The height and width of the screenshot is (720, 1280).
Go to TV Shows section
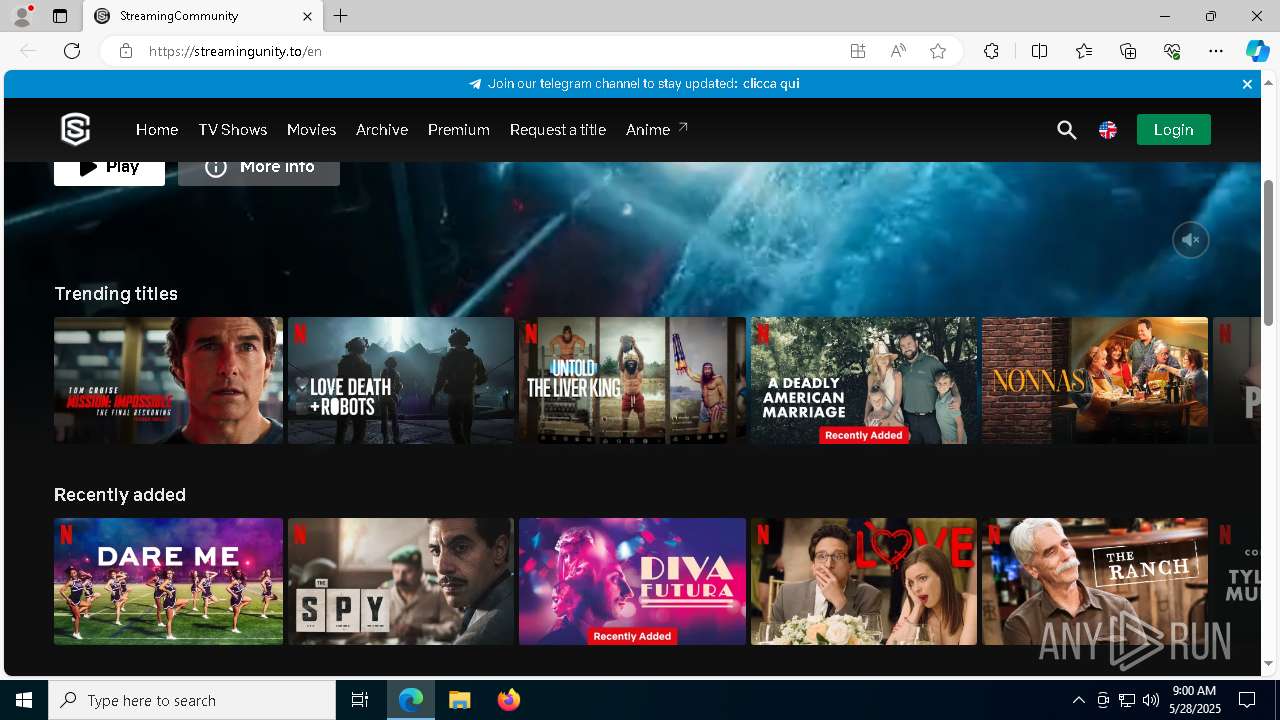(x=232, y=130)
